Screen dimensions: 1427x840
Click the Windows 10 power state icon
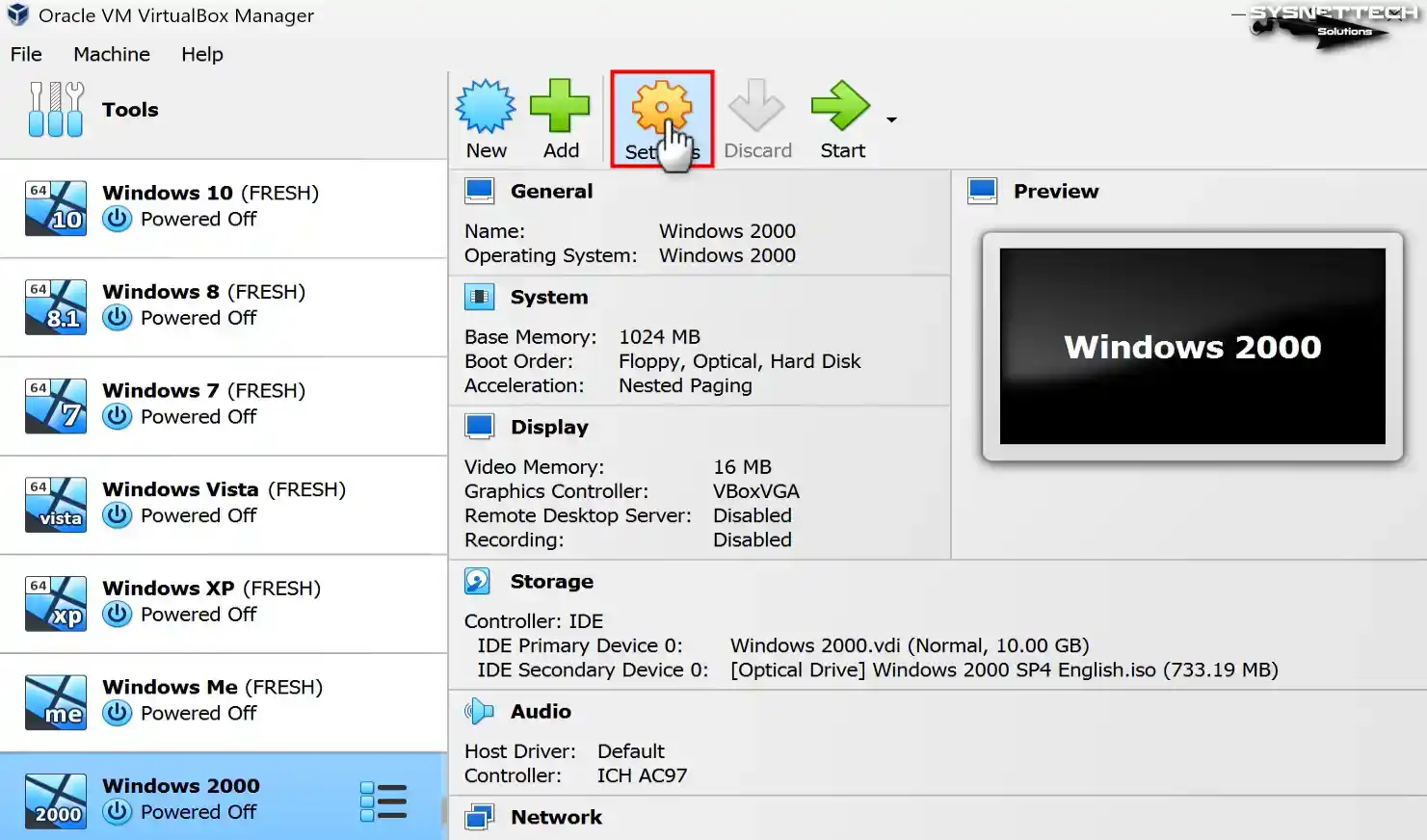click(118, 219)
